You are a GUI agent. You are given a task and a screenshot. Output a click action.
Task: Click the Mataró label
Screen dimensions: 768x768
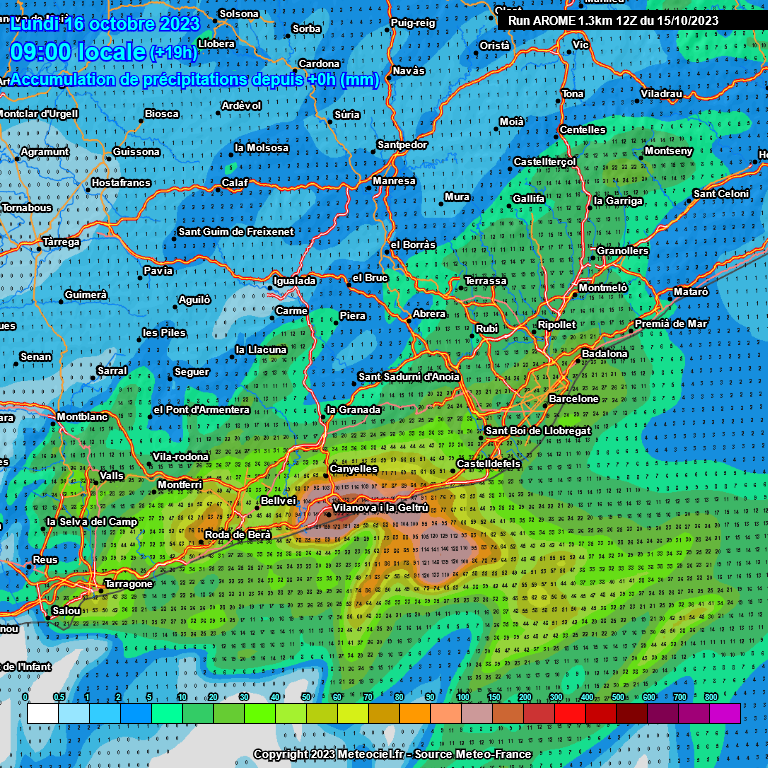click(x=691, y=292)
